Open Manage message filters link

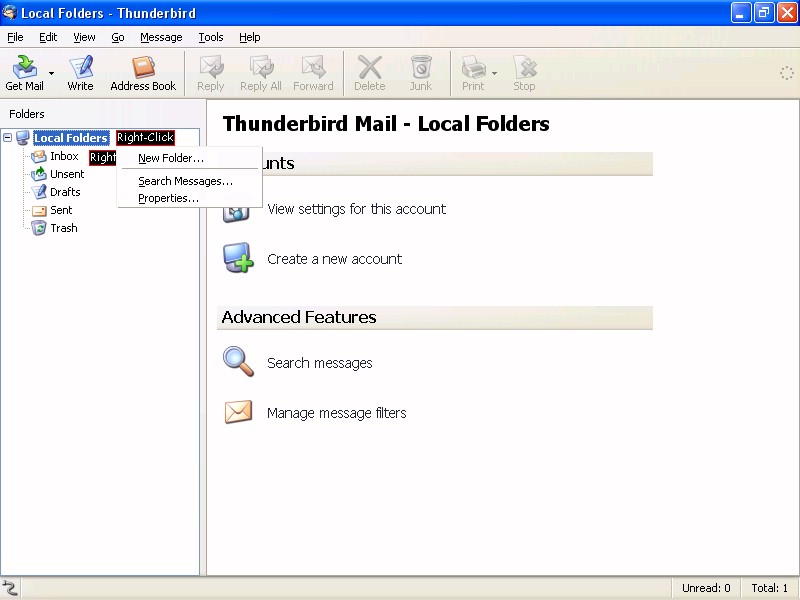tap(337, 413)
